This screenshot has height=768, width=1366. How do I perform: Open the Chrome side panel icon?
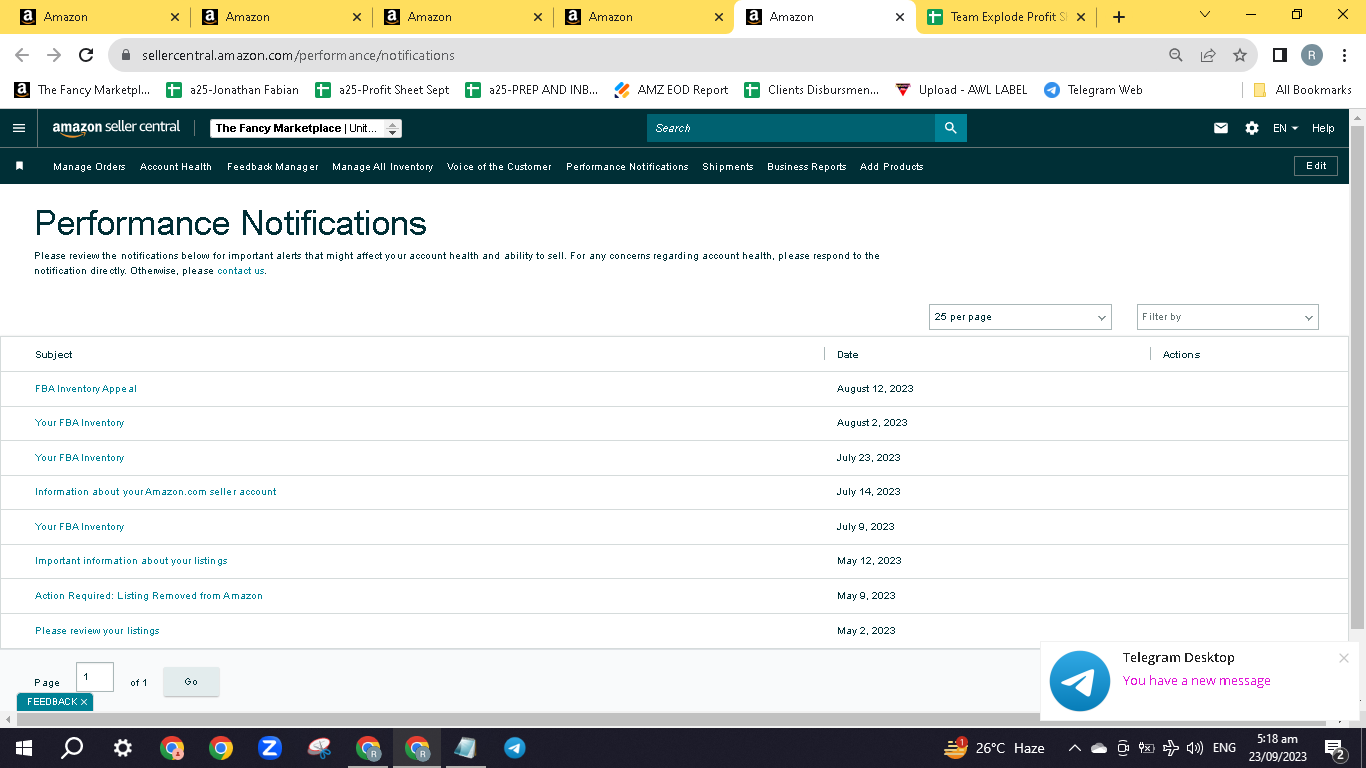1279,55
